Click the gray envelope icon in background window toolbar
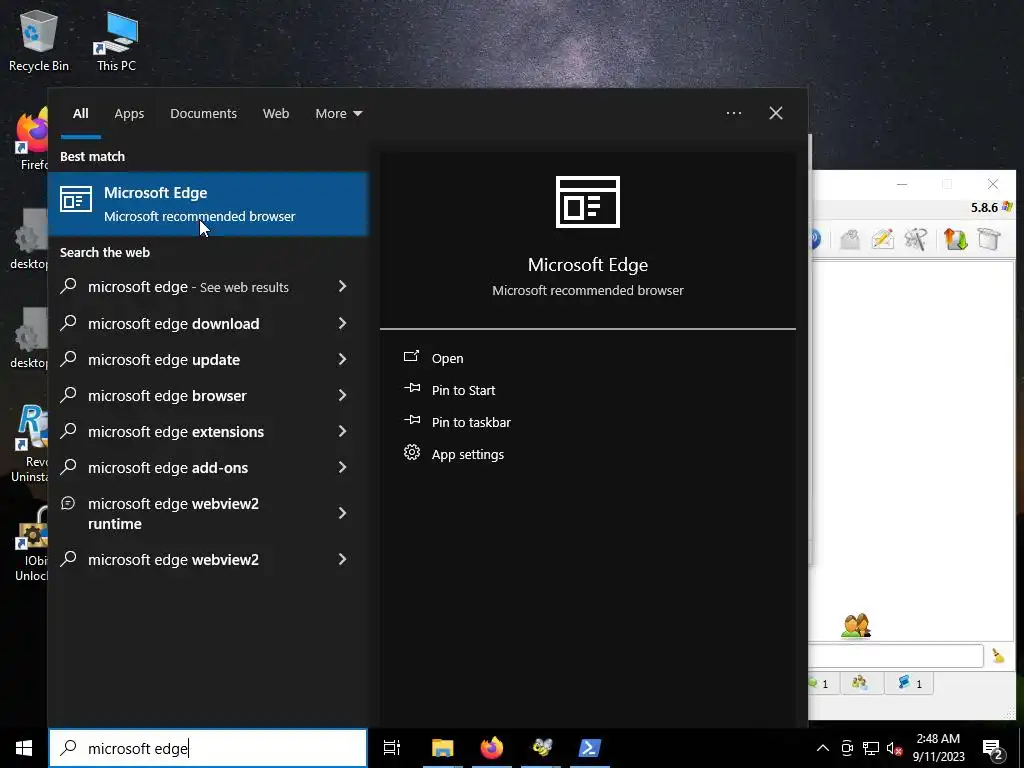 850,239
